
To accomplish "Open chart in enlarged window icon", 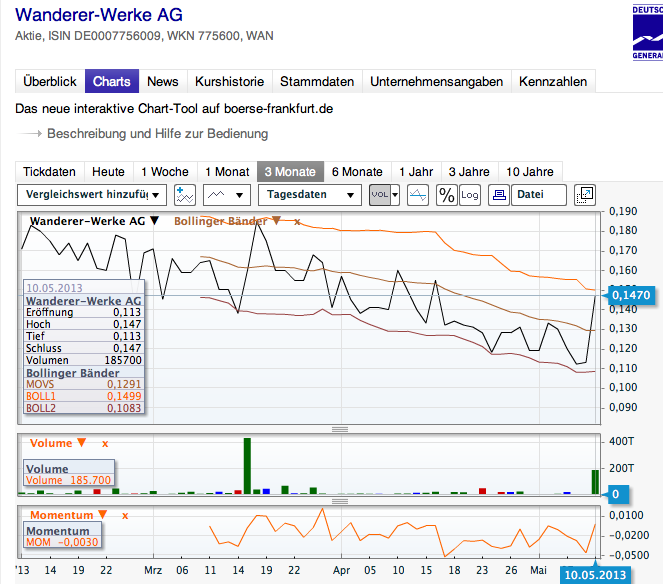I will pyautogui.click(x=586, y=195).
